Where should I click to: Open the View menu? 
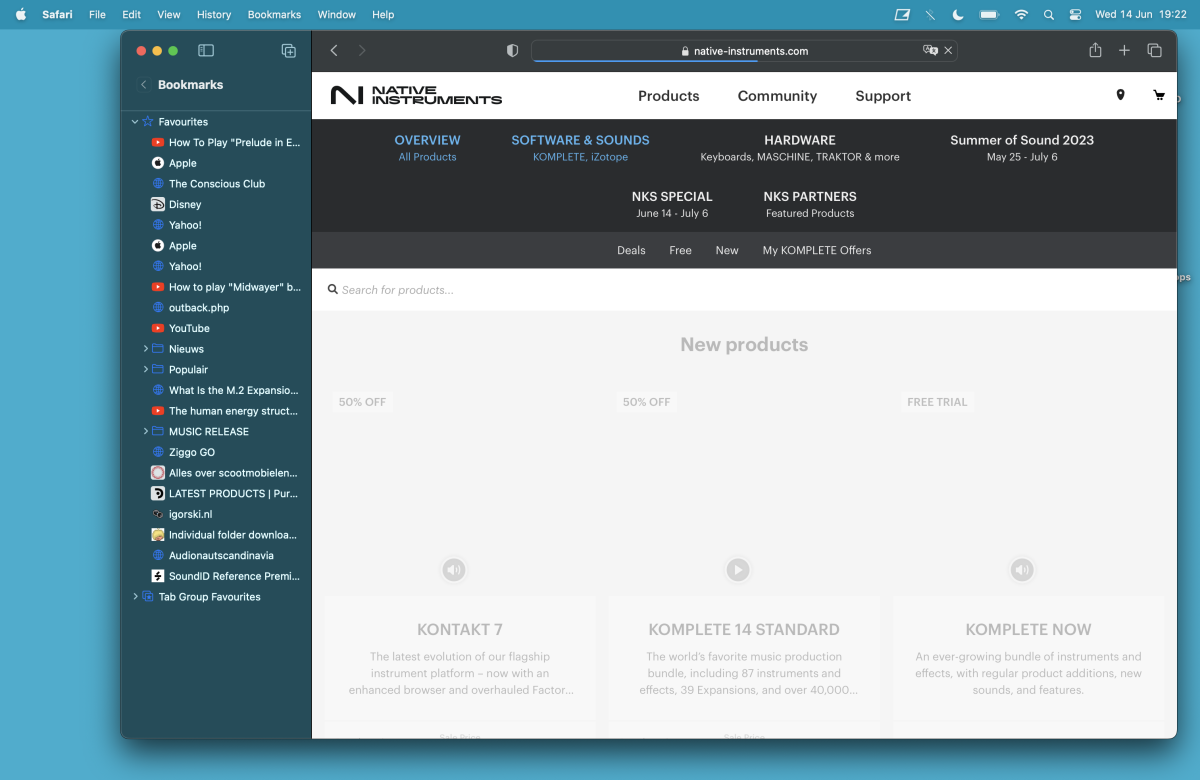[169, 14]
